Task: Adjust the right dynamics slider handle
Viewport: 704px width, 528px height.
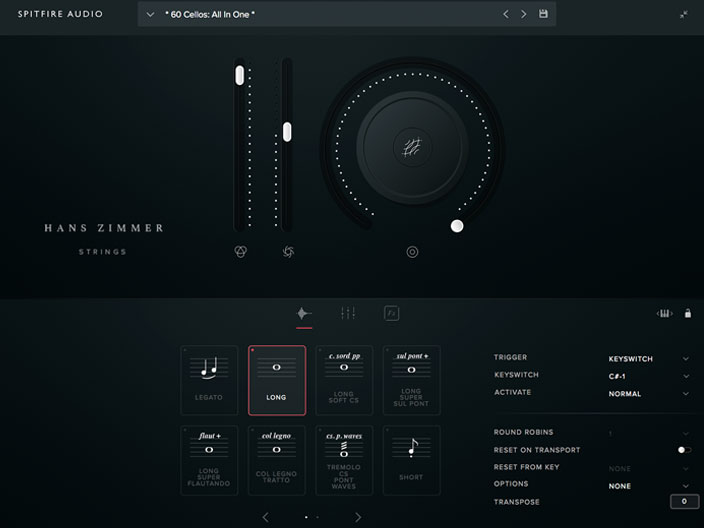Action: 287,132
